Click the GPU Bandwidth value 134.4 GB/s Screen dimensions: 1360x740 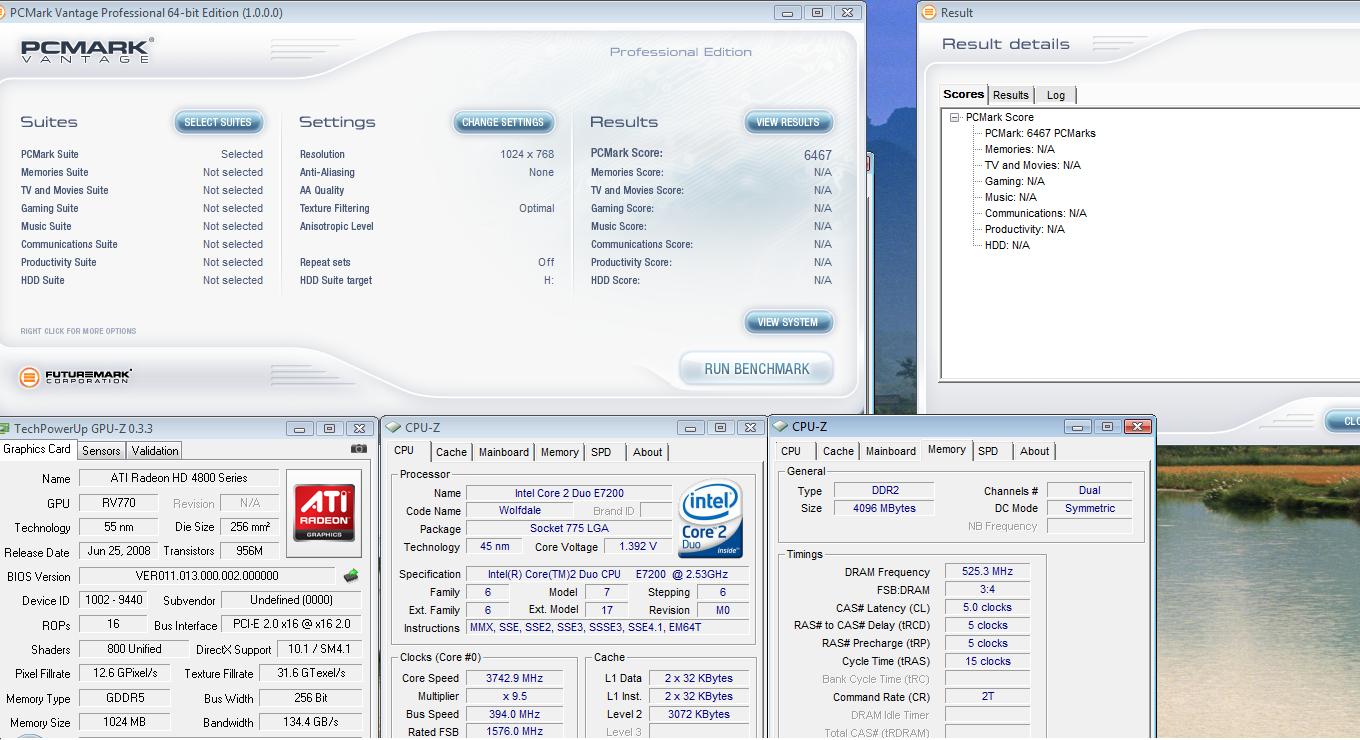tap(311, 722)
